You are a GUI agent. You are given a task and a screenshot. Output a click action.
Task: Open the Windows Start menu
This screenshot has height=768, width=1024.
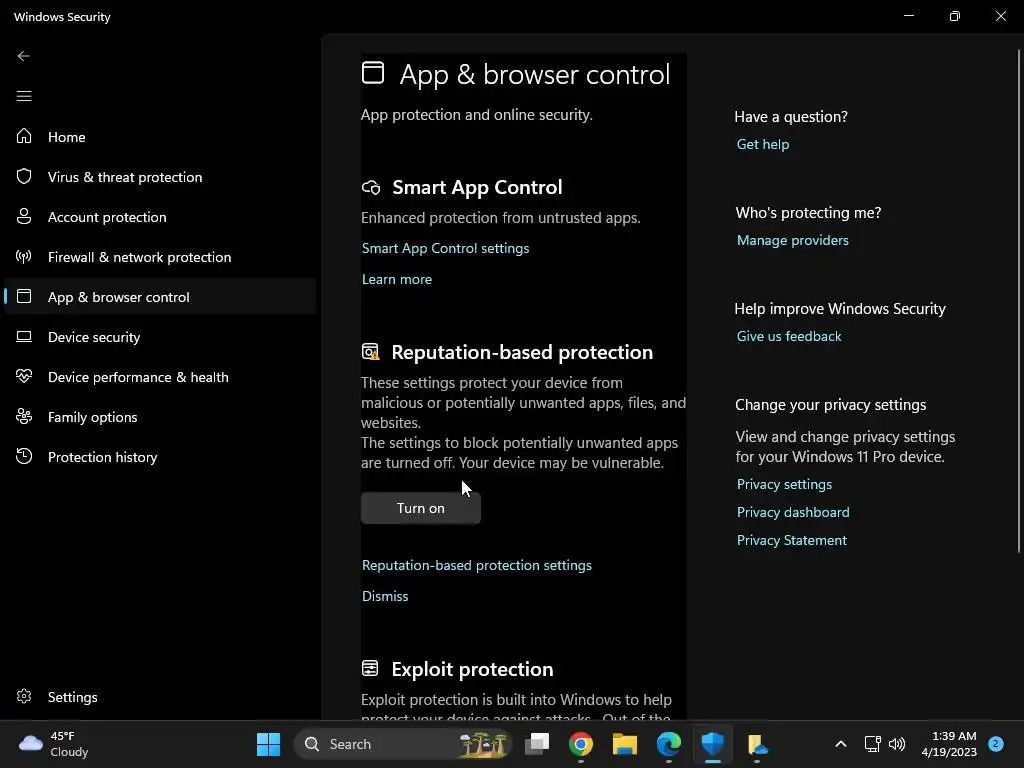tap(268, 744)
